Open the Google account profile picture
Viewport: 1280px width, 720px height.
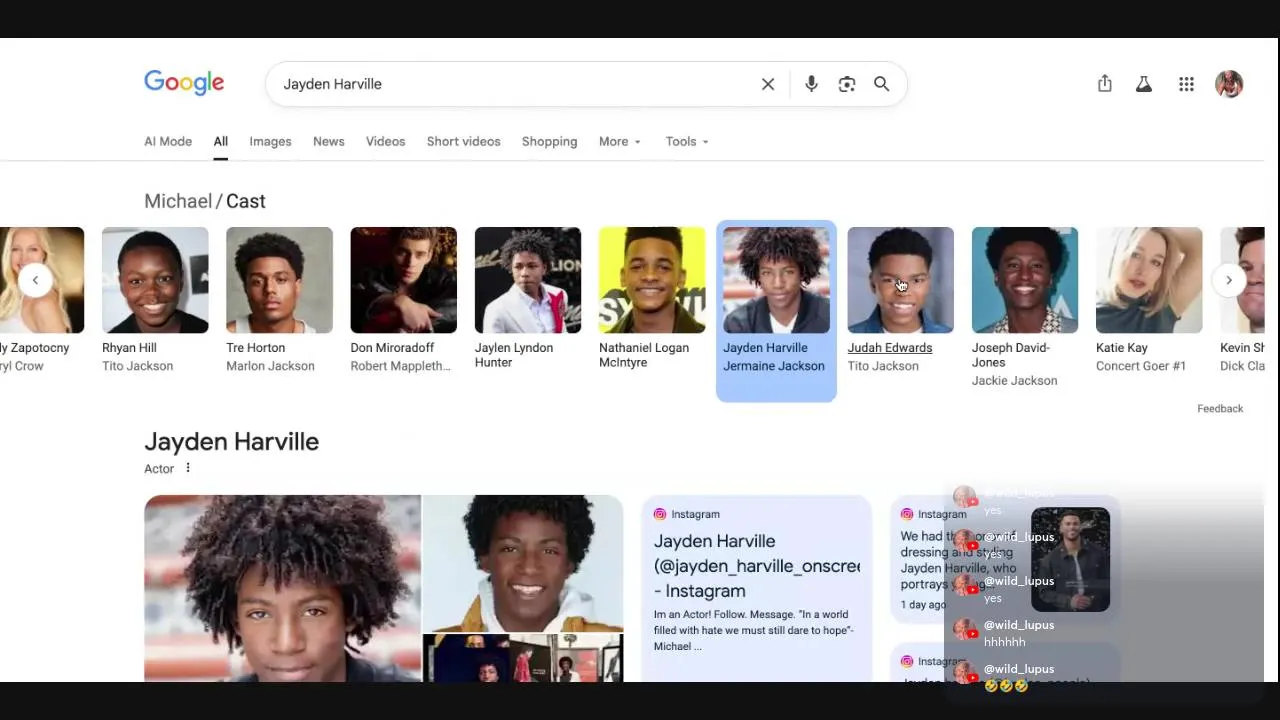click(x=1229, y=84)
